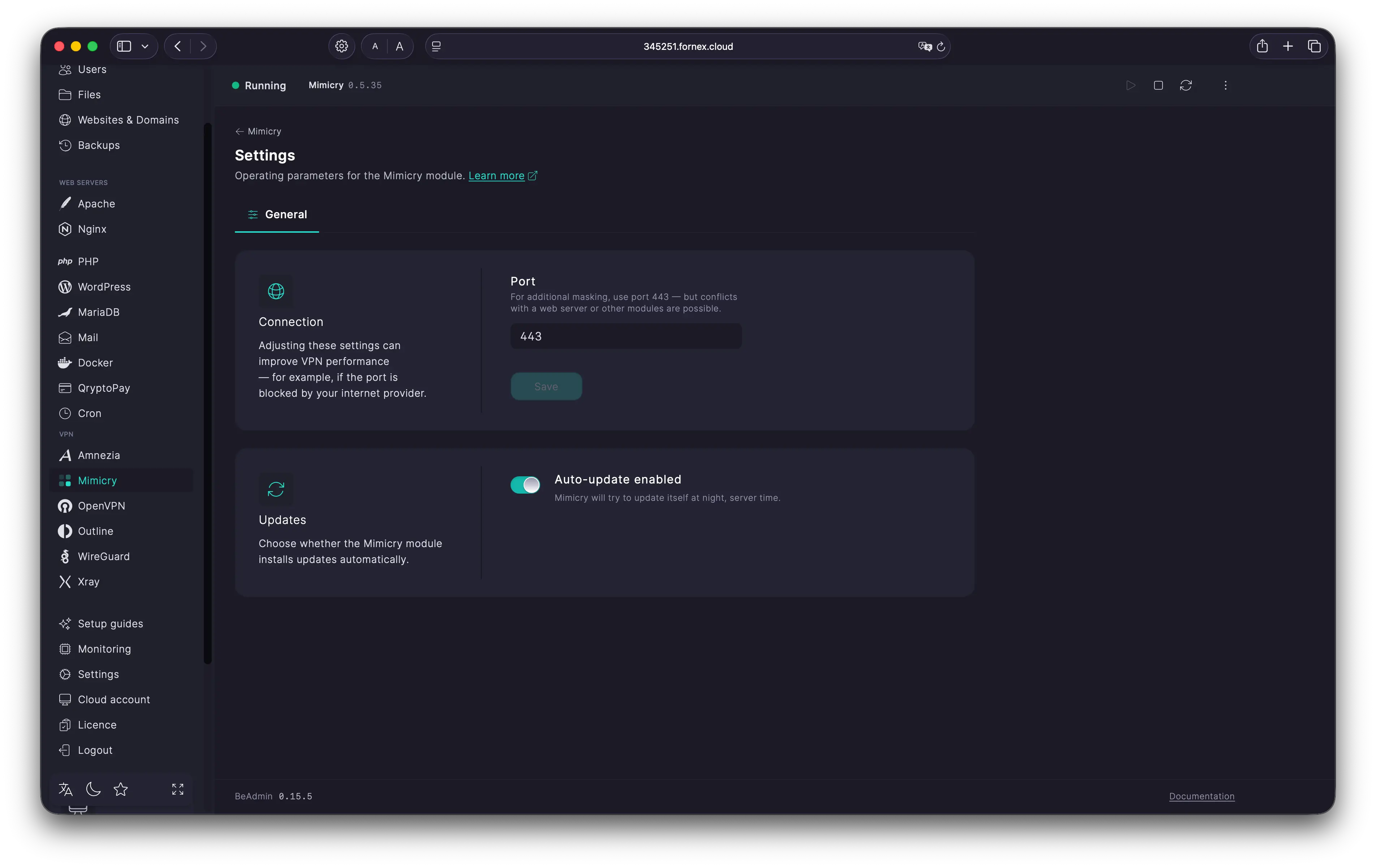This screenshot has width=1376, height=868.
Task: Open the three-dot module menu
Action: (1225, 85)
